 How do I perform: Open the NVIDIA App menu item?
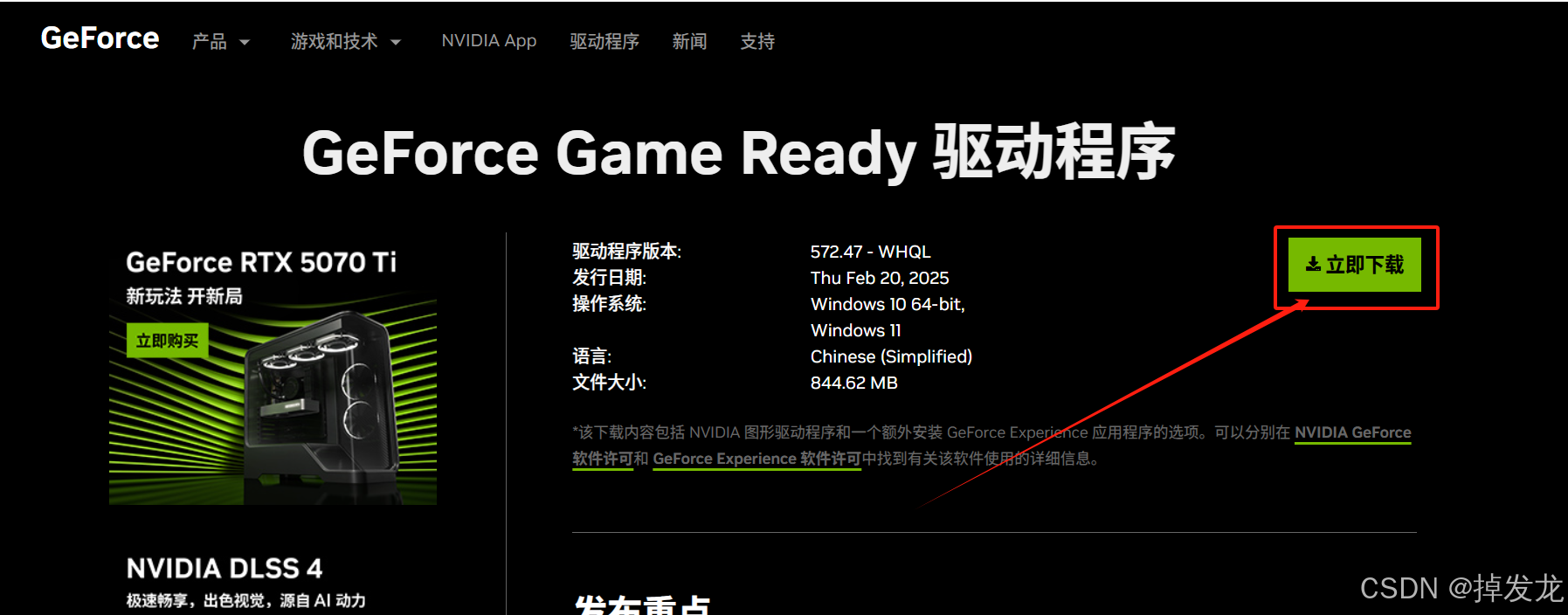click(x=489, y=41)
